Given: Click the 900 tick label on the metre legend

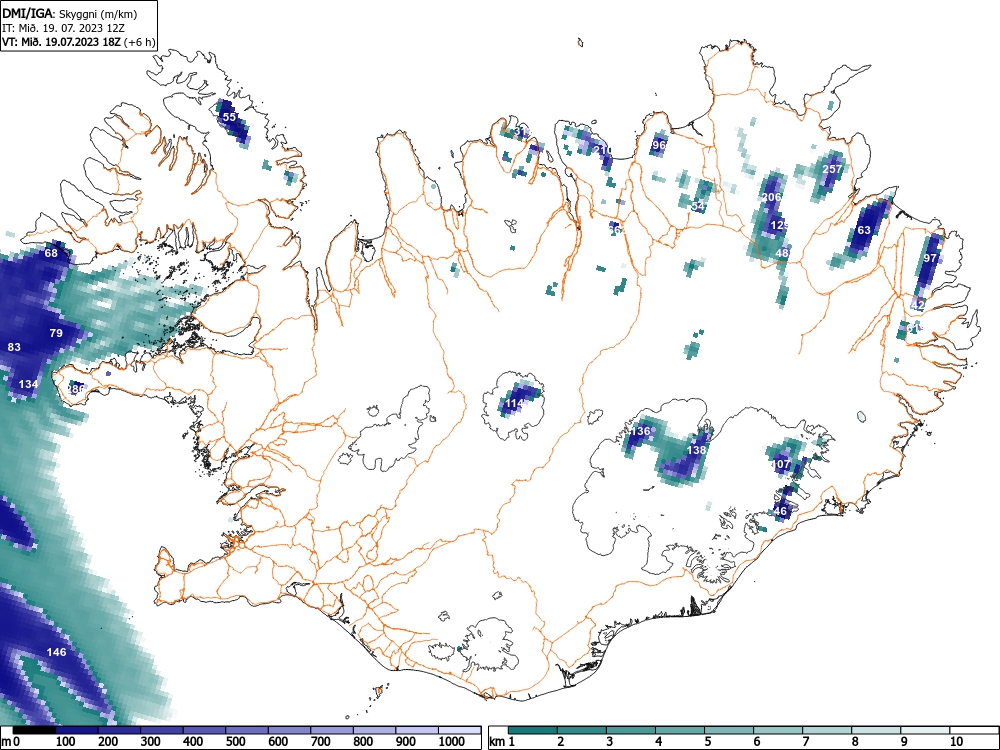Looking at the screenshot, I should 406,742.
